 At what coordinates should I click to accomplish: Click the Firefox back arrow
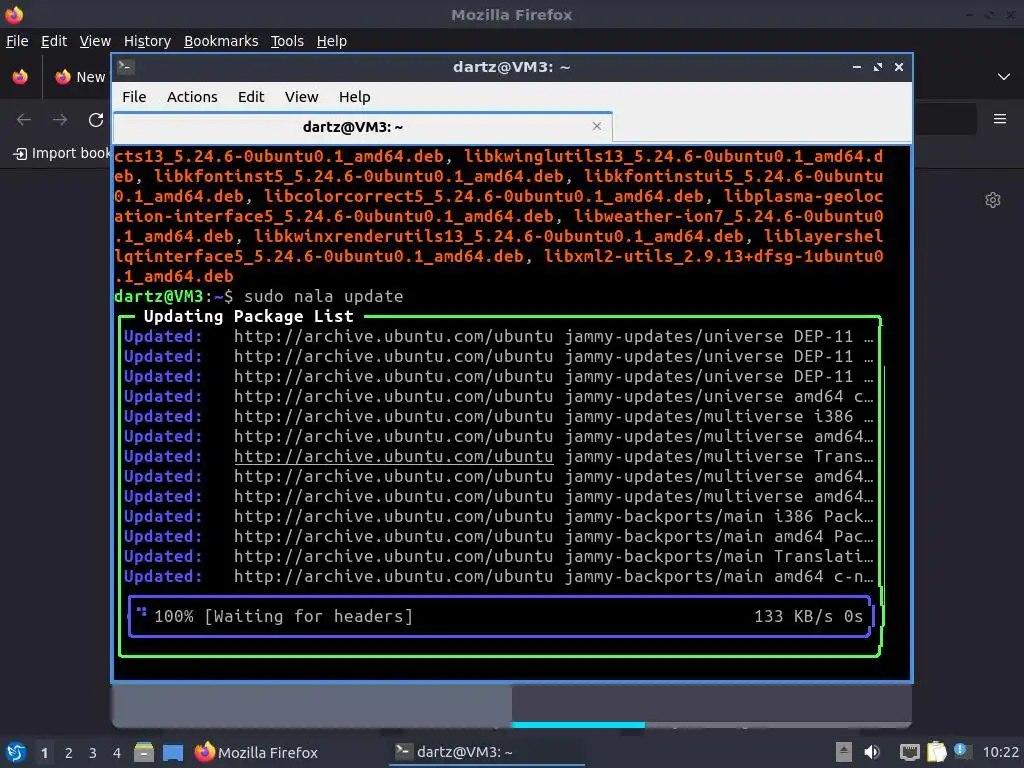coord(24,120)
